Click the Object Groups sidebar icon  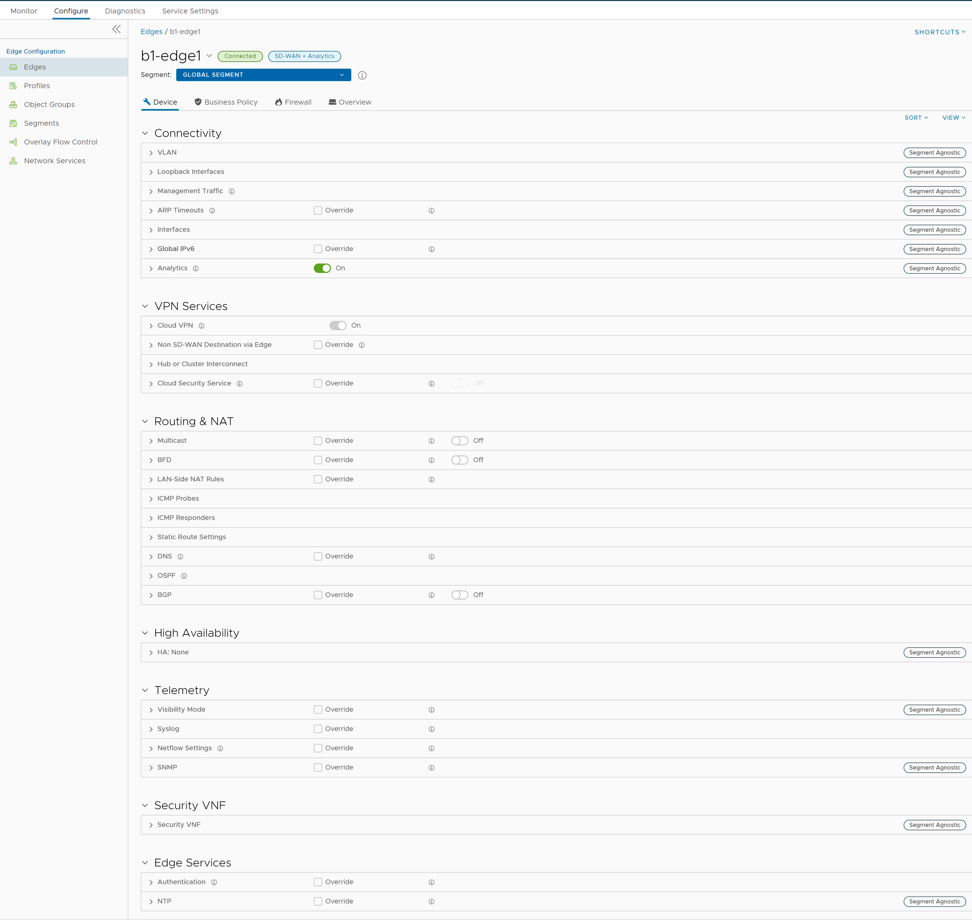tap(13, 105)
